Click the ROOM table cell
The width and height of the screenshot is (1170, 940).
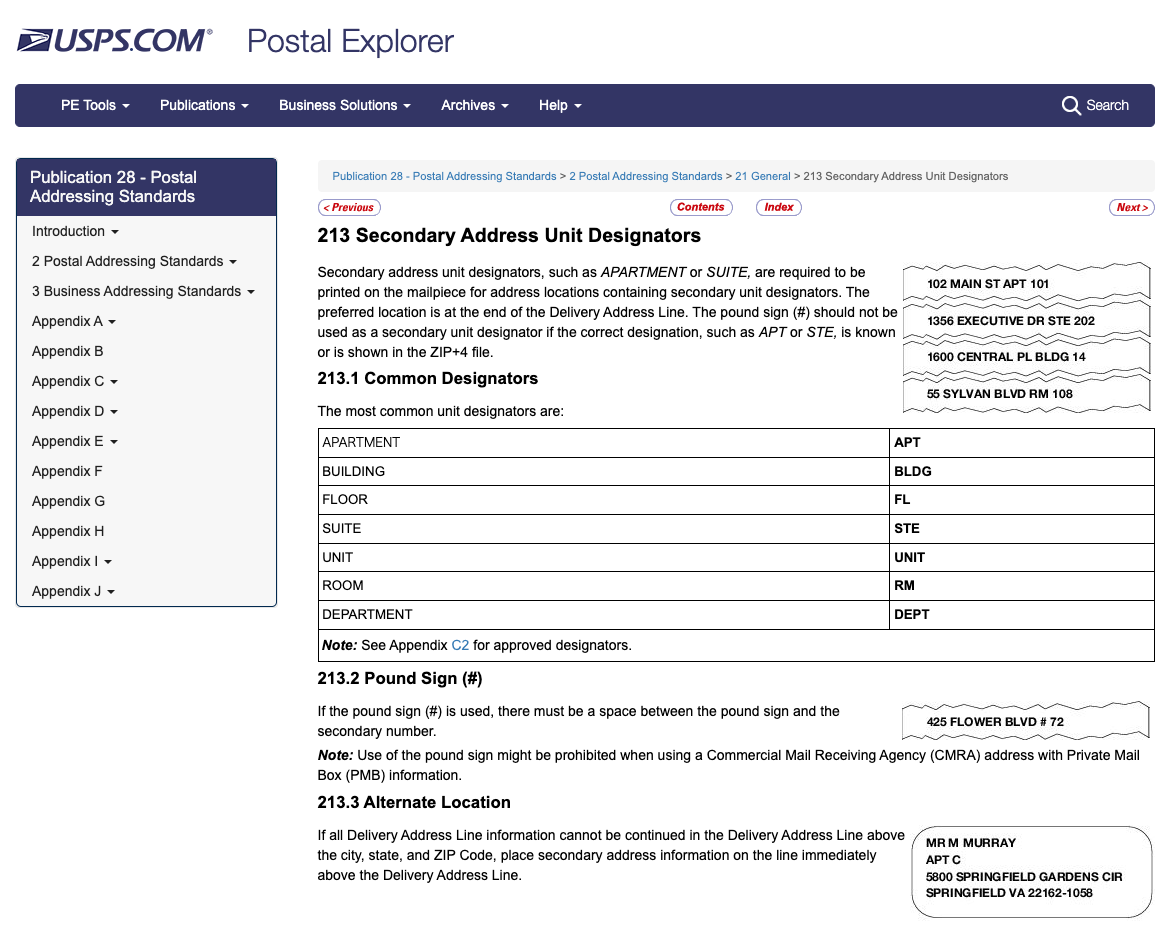pos(604,586)
